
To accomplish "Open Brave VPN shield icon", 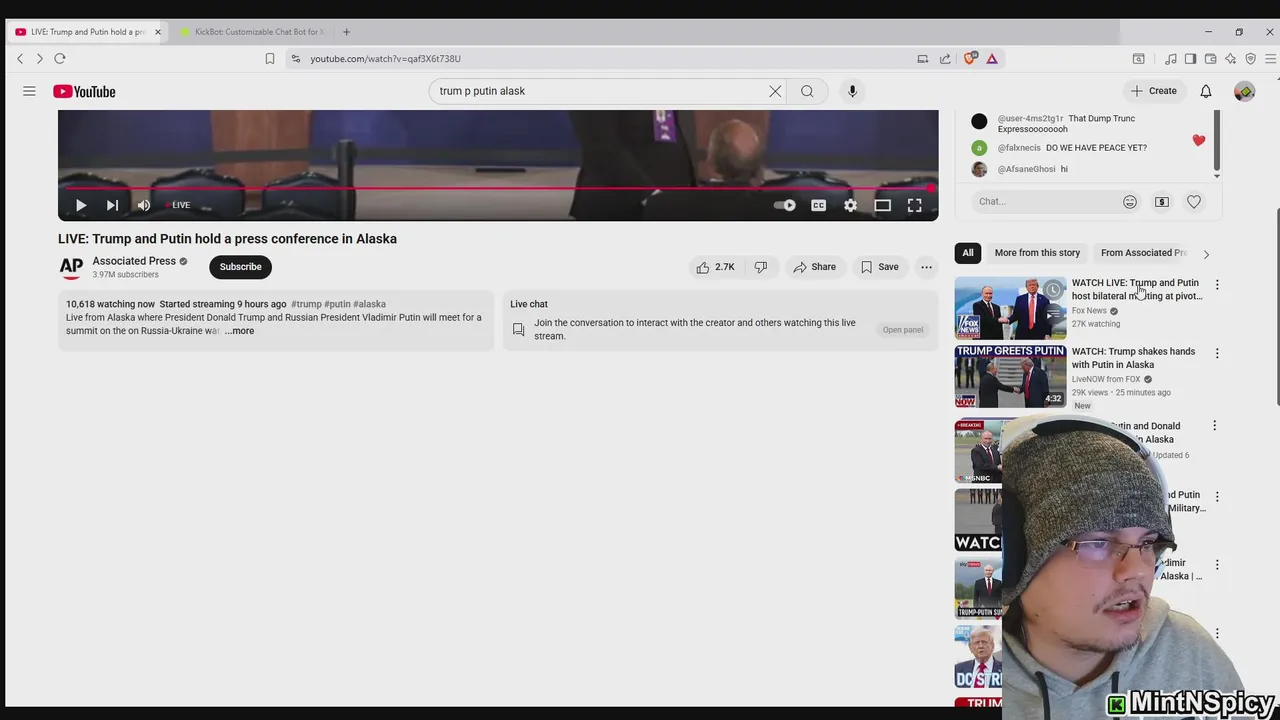I will [1250, 59].
